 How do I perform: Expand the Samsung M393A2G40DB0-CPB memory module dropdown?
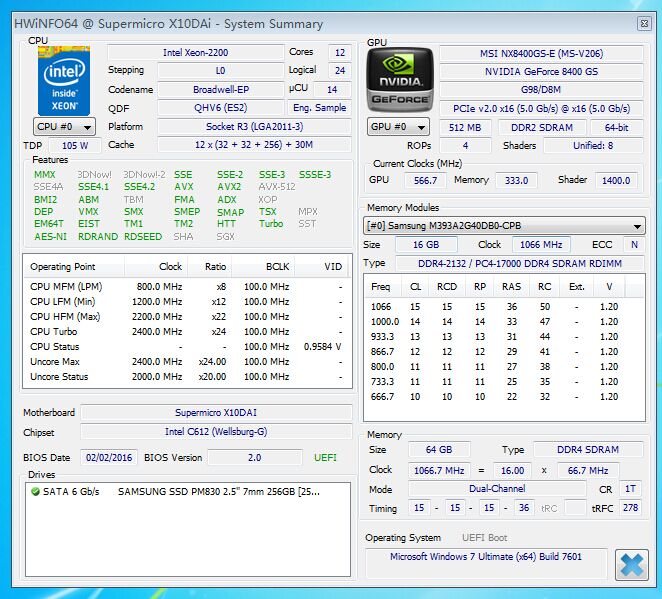pyautogui.click(x=504, y=226)
